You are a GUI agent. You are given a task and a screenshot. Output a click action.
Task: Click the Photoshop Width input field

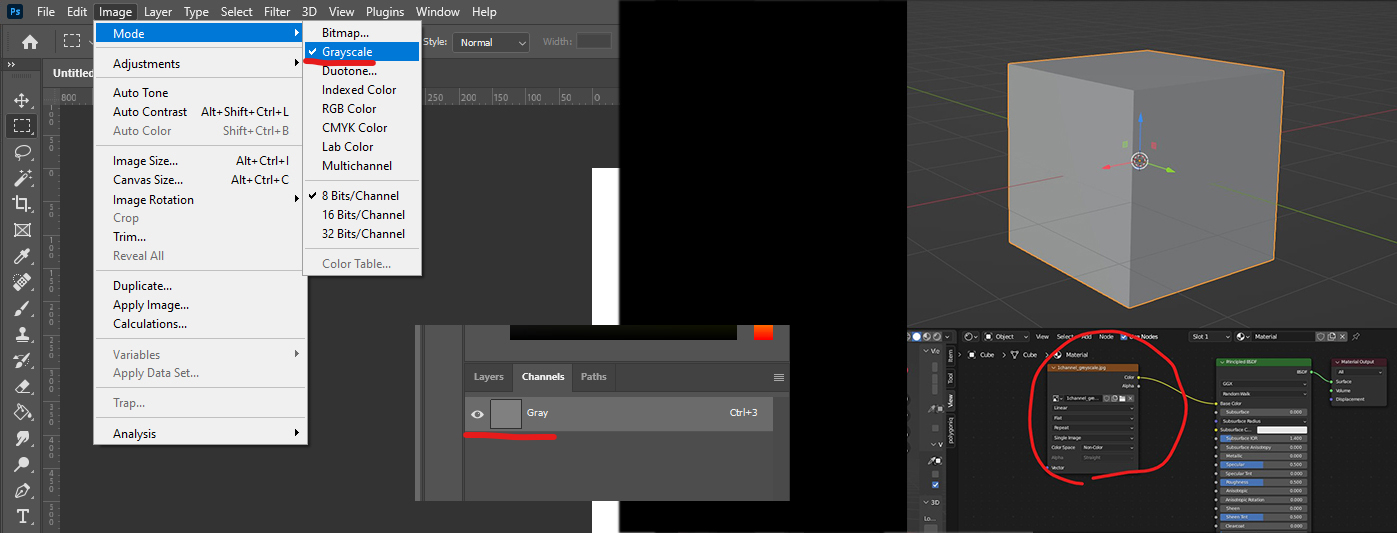(594, 41)
